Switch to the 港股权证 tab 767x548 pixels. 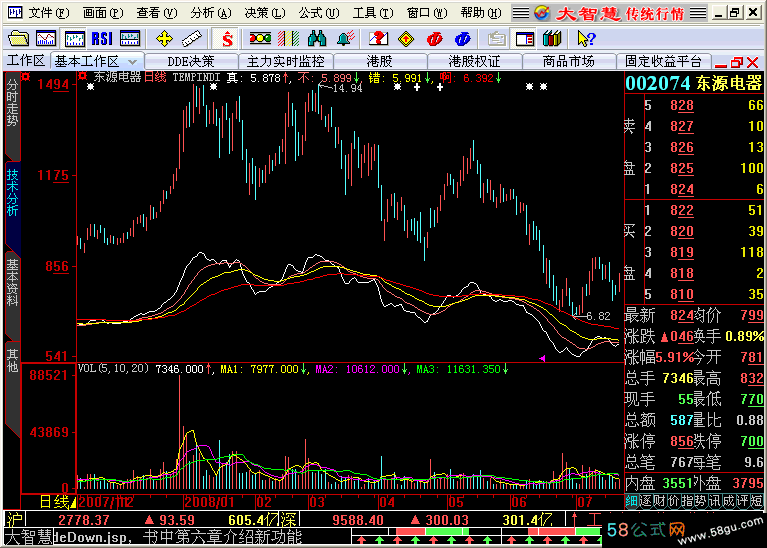coord(474,62)
